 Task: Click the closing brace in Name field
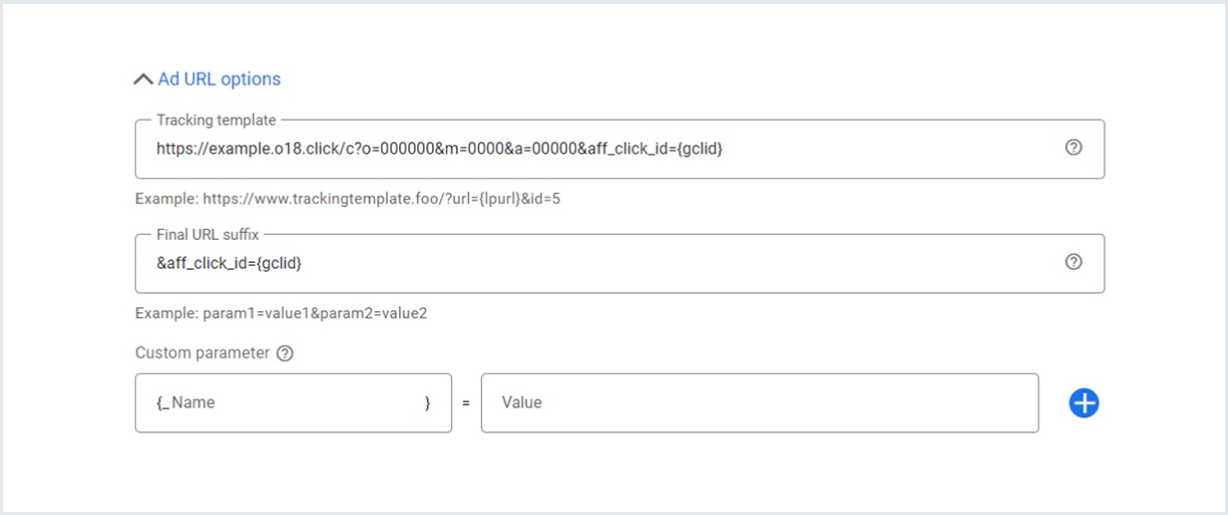pos(428,403)
